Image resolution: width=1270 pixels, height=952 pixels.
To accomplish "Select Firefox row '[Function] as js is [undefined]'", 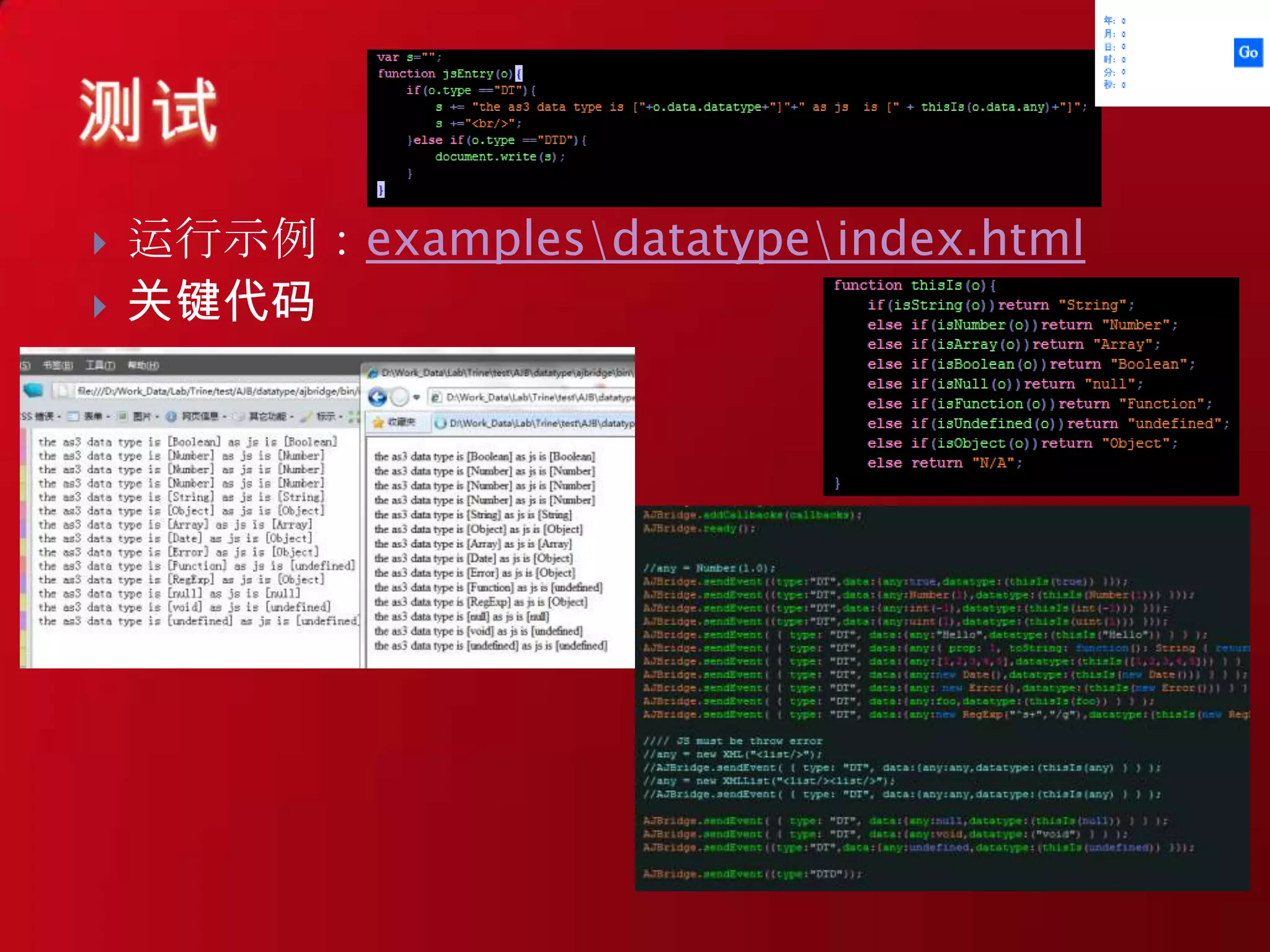I will coord(197,565).
